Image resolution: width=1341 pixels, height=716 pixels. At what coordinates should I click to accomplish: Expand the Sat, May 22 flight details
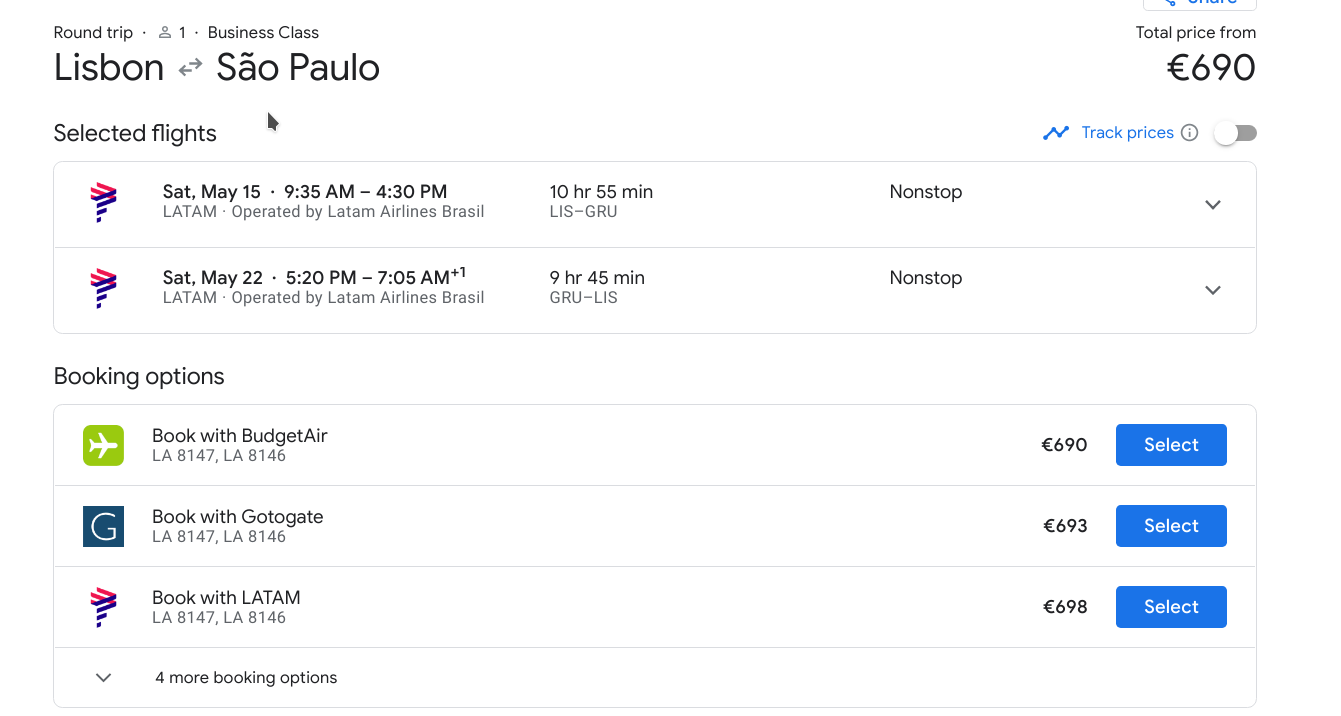(x=1213, y=290)
